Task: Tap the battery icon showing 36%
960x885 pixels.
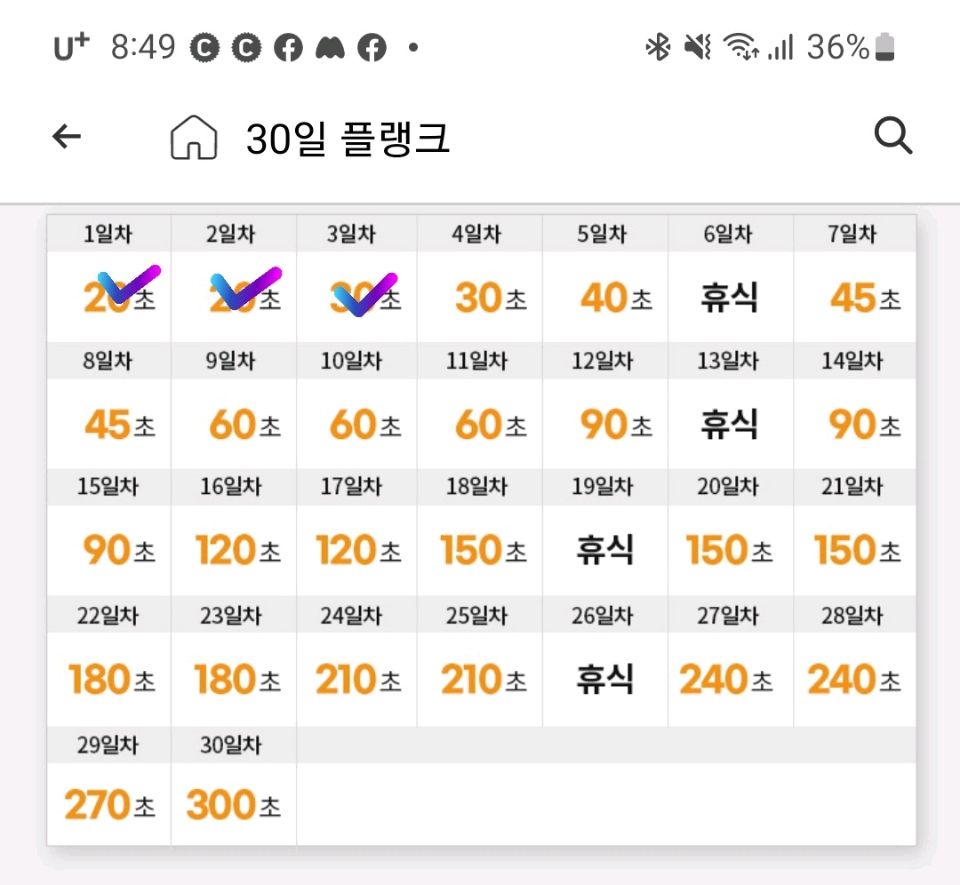Action: coord(885,48)
